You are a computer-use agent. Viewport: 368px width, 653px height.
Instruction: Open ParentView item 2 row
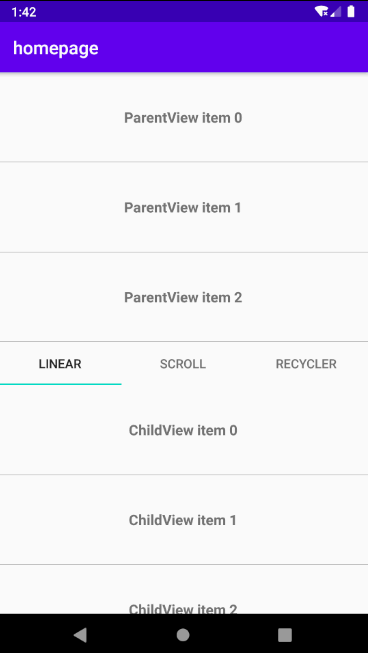(x=184, y=297)
